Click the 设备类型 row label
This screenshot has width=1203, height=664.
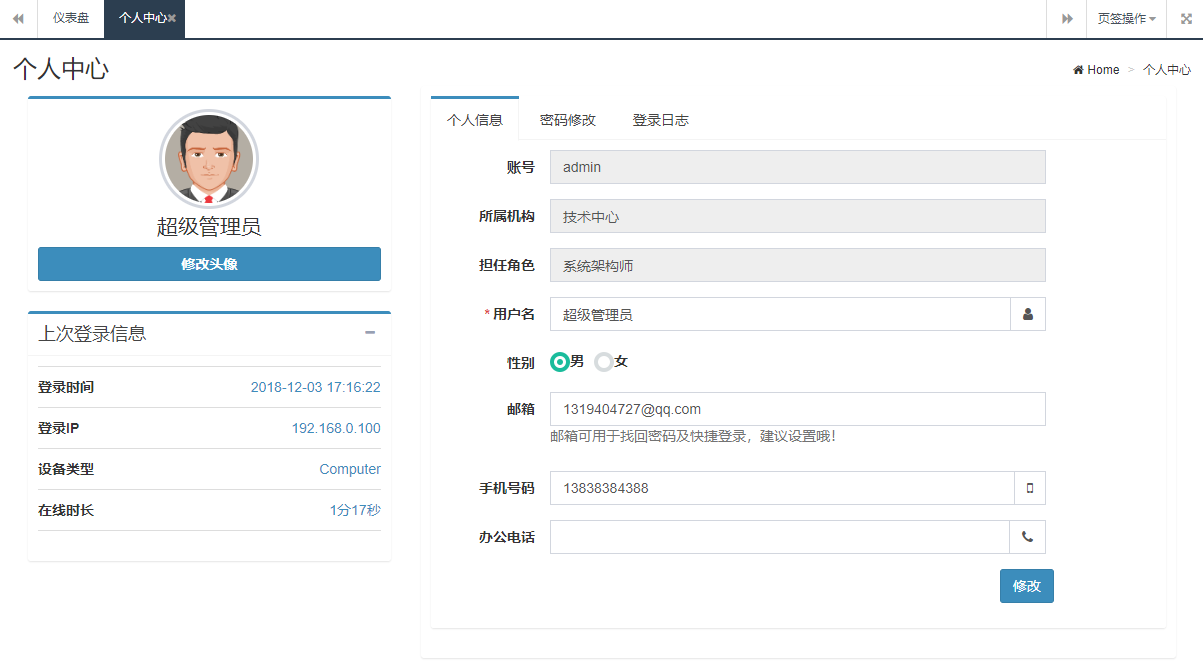click(66, 469)
